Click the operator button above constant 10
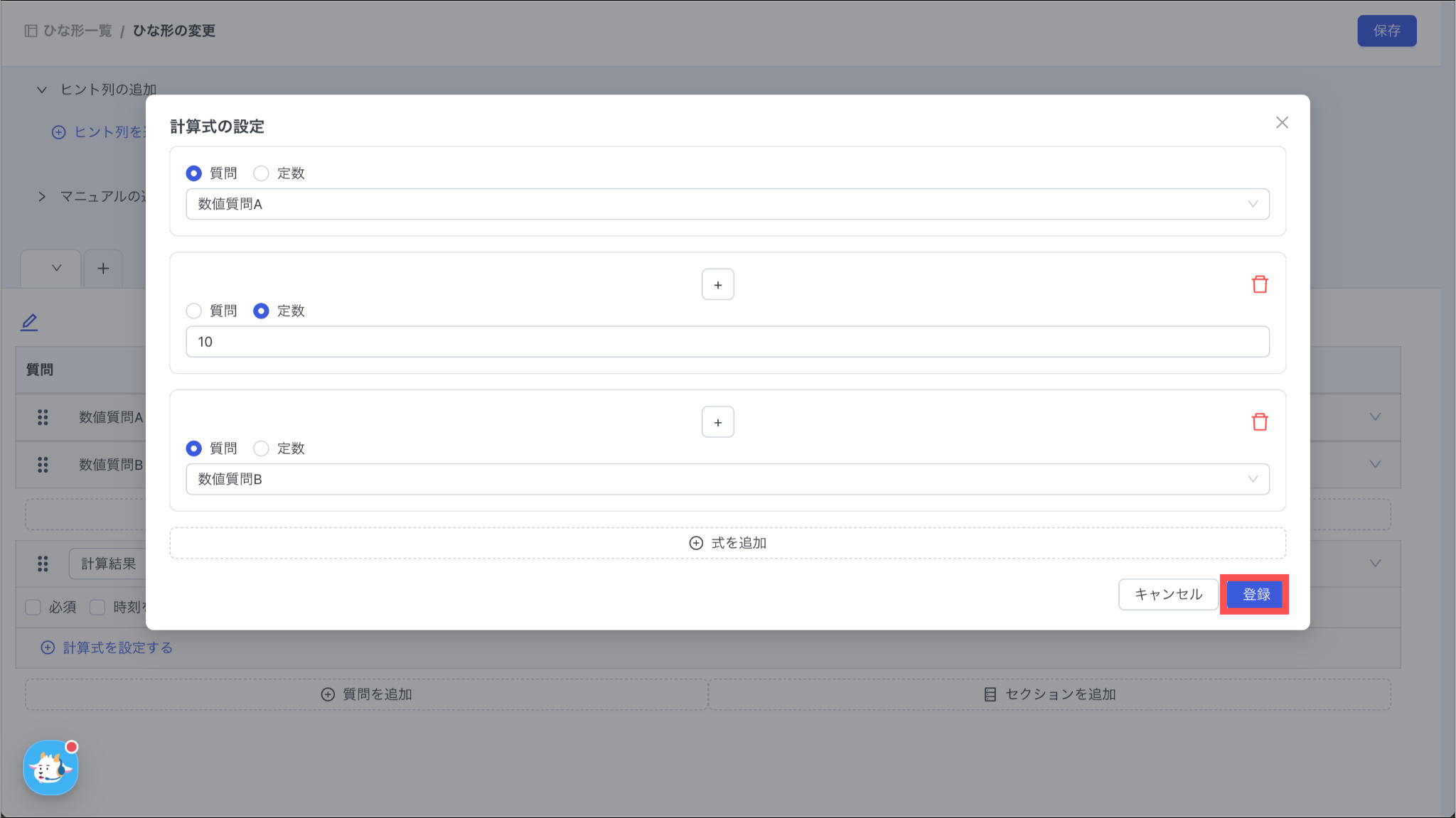The image size is (1456, 818). (x=717, y=284)
